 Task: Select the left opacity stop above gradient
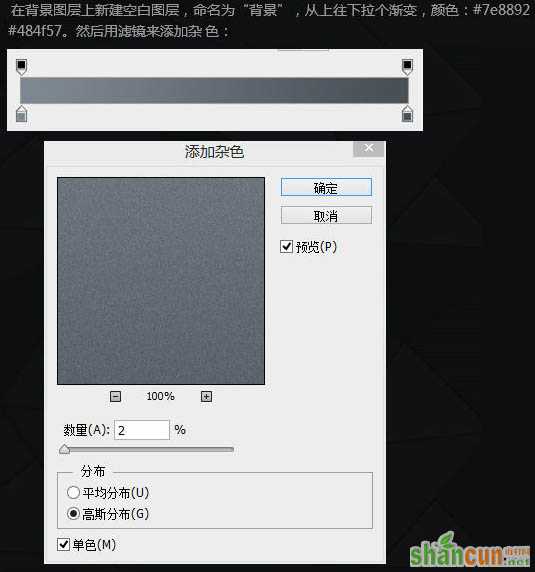click(x=22, y=67)
